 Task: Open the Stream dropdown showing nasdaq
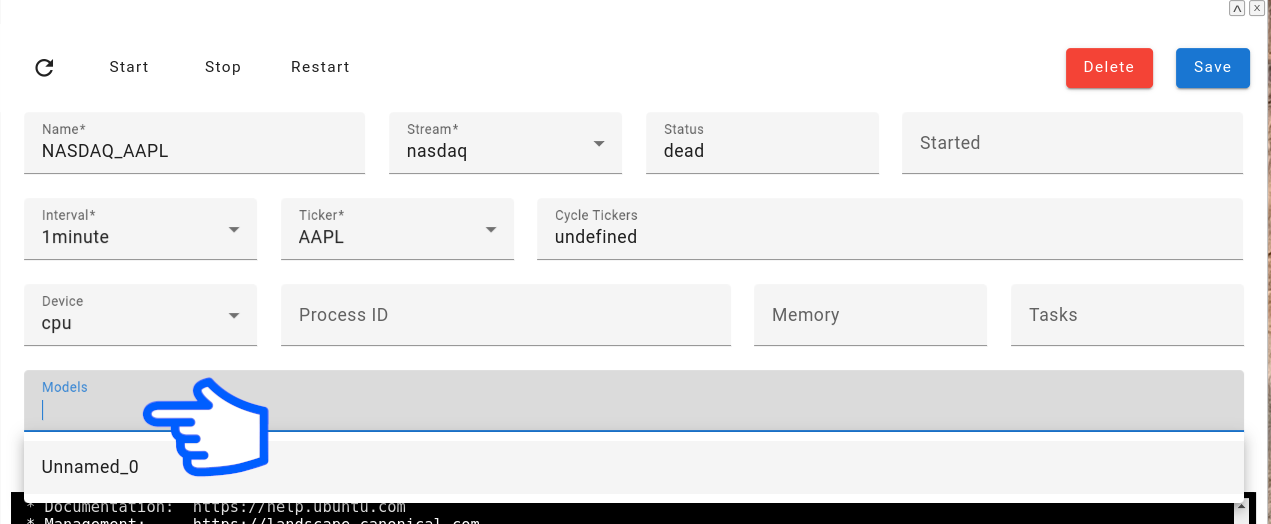coord(505,143)
